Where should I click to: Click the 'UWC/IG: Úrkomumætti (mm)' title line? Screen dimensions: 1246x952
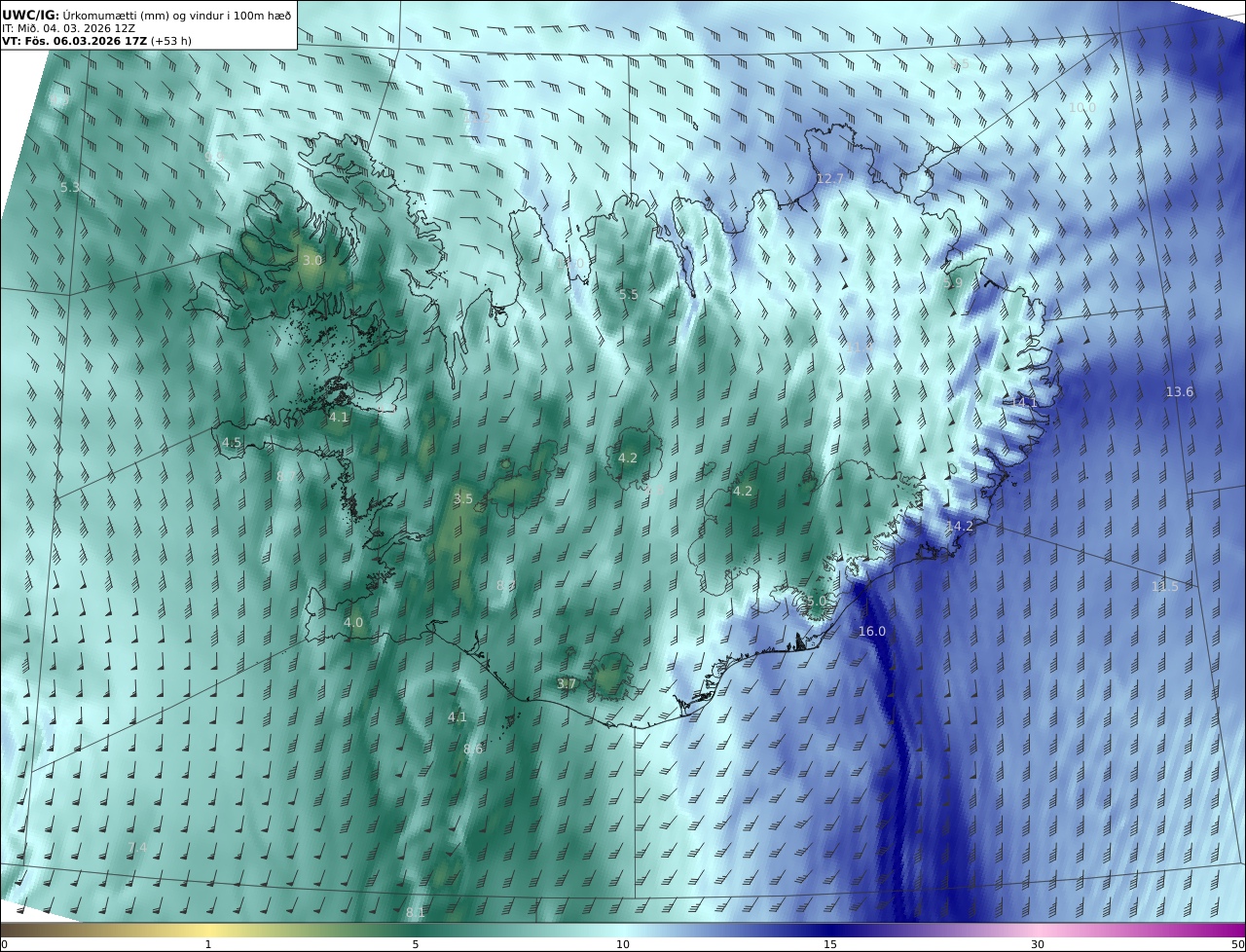click(146, 15)
